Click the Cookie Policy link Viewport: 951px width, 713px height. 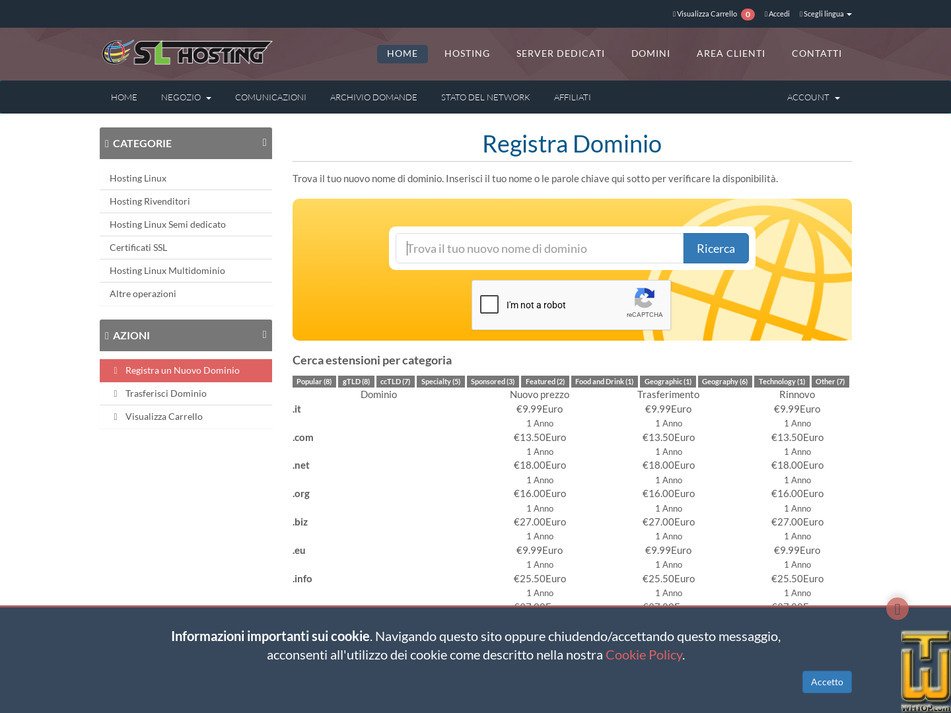point(644,655)
